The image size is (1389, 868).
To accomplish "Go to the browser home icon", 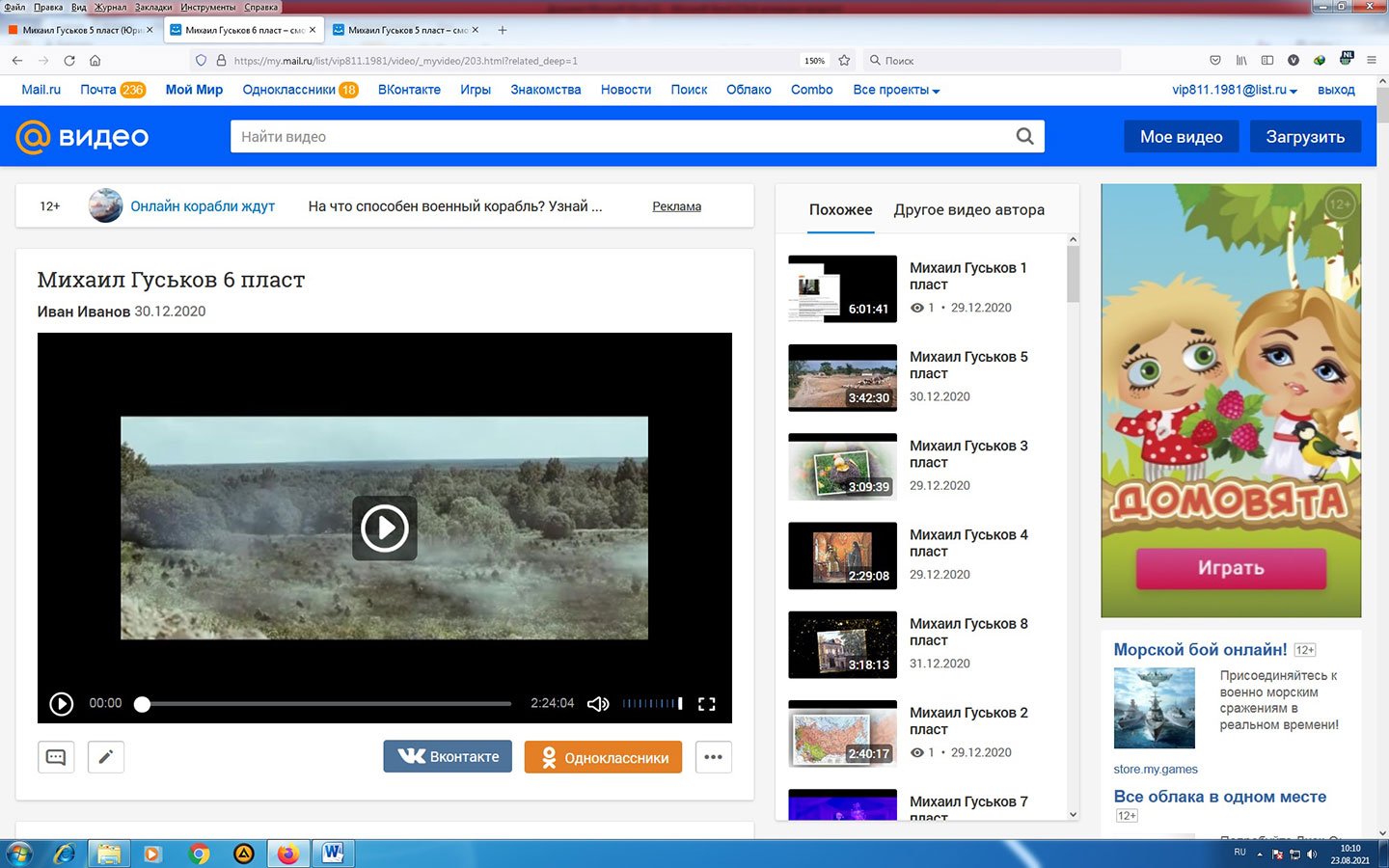I will click(95, 60).
